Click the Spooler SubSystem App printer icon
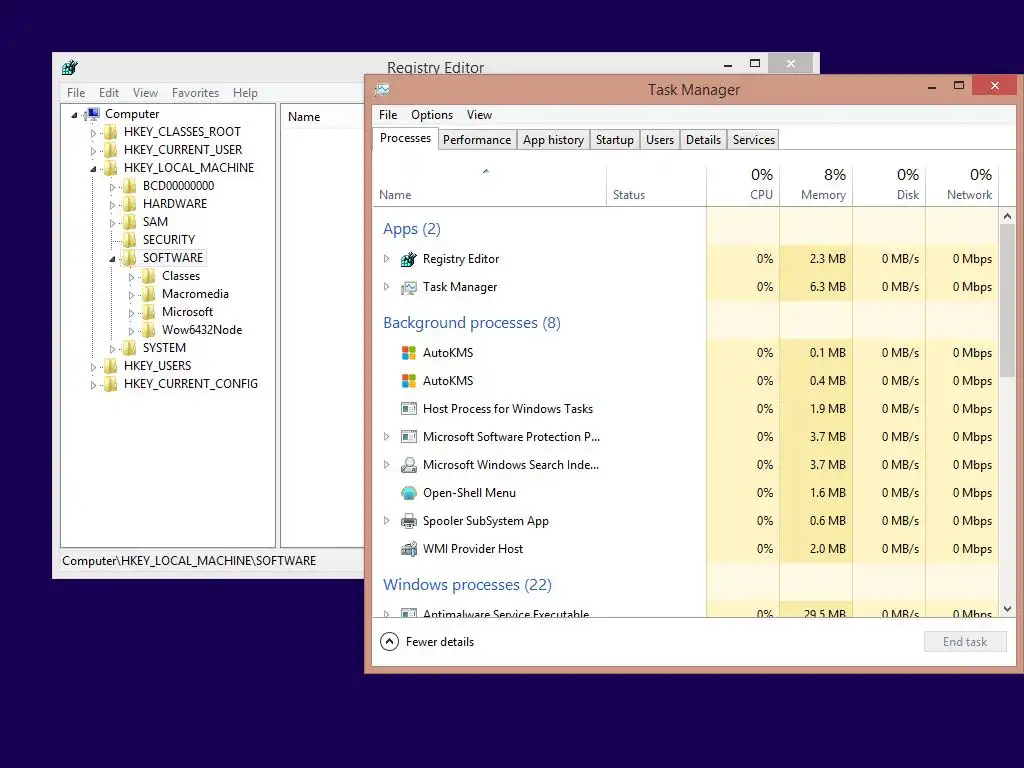The image size is (1024, 768). tap(409, 521)
